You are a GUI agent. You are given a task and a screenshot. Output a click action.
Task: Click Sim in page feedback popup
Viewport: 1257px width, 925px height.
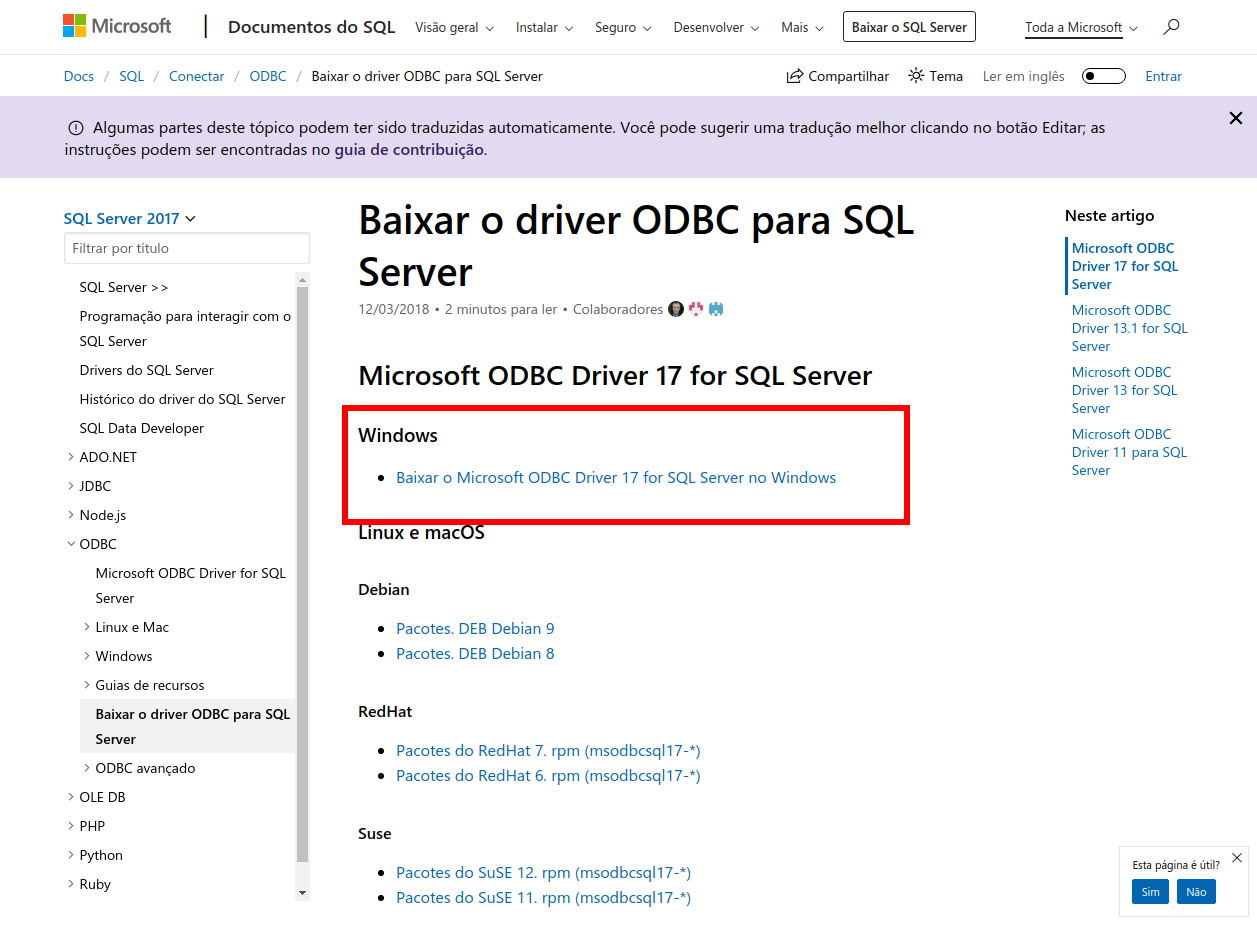[x=1150, y=892]
